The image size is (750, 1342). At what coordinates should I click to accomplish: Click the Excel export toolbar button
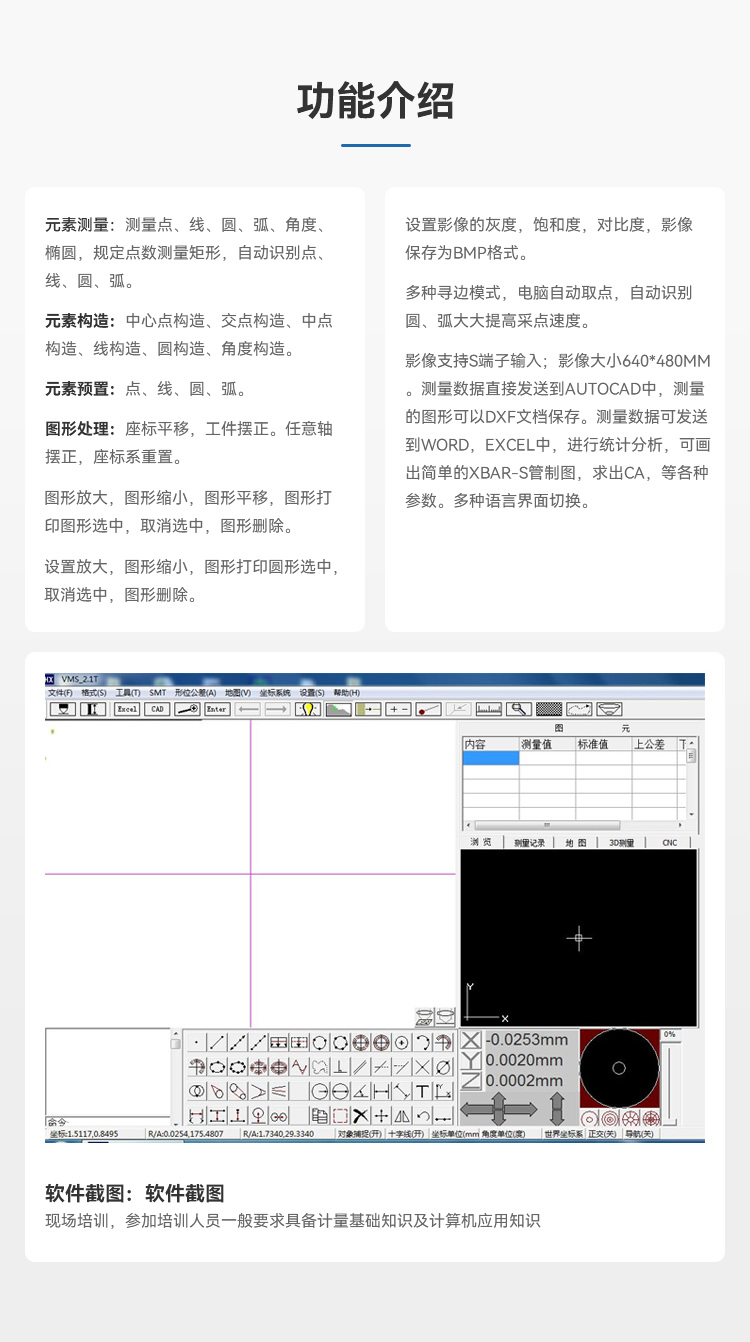127,708
